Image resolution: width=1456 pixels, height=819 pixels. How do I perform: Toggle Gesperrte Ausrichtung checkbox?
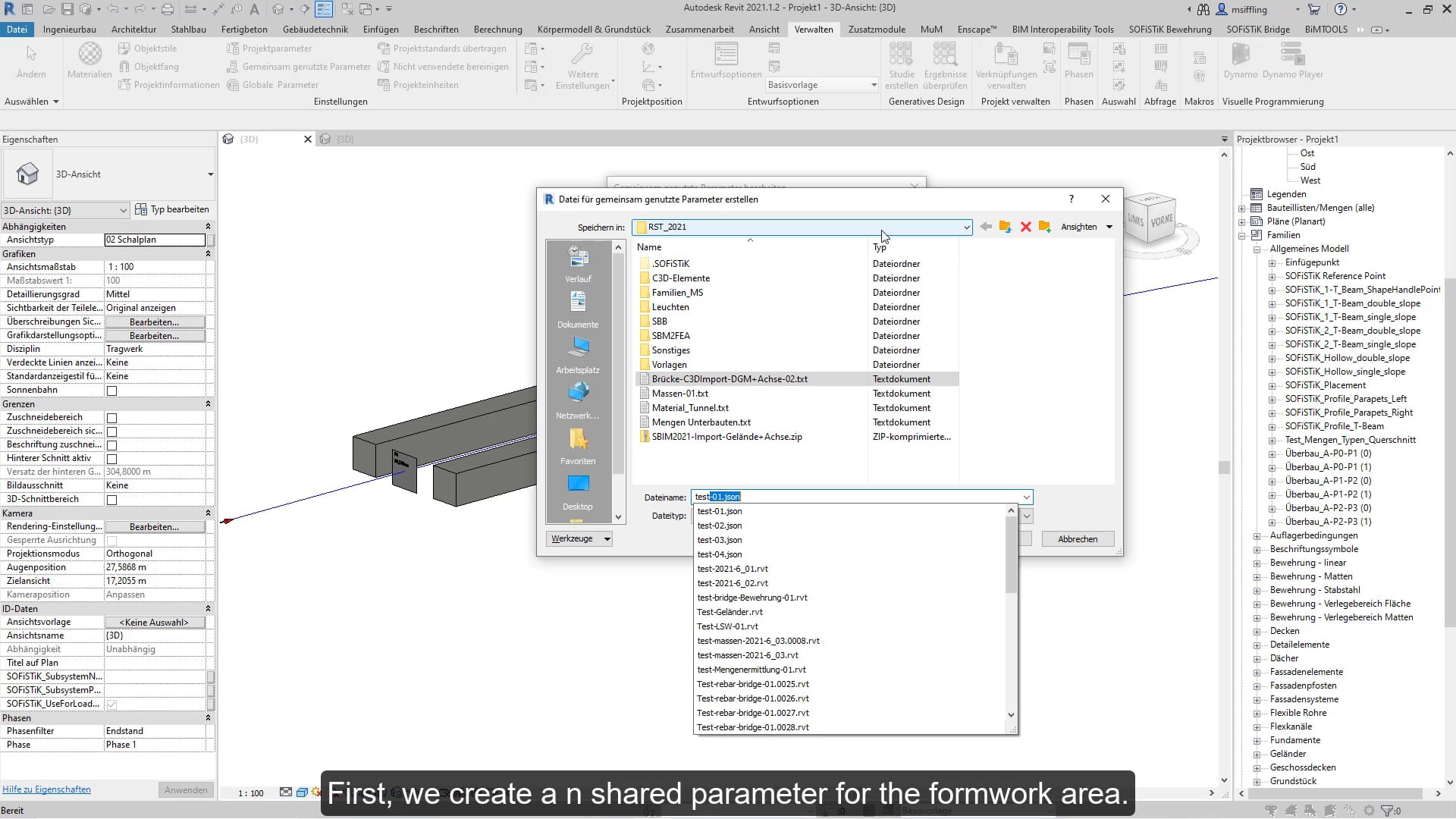[111, 541]
